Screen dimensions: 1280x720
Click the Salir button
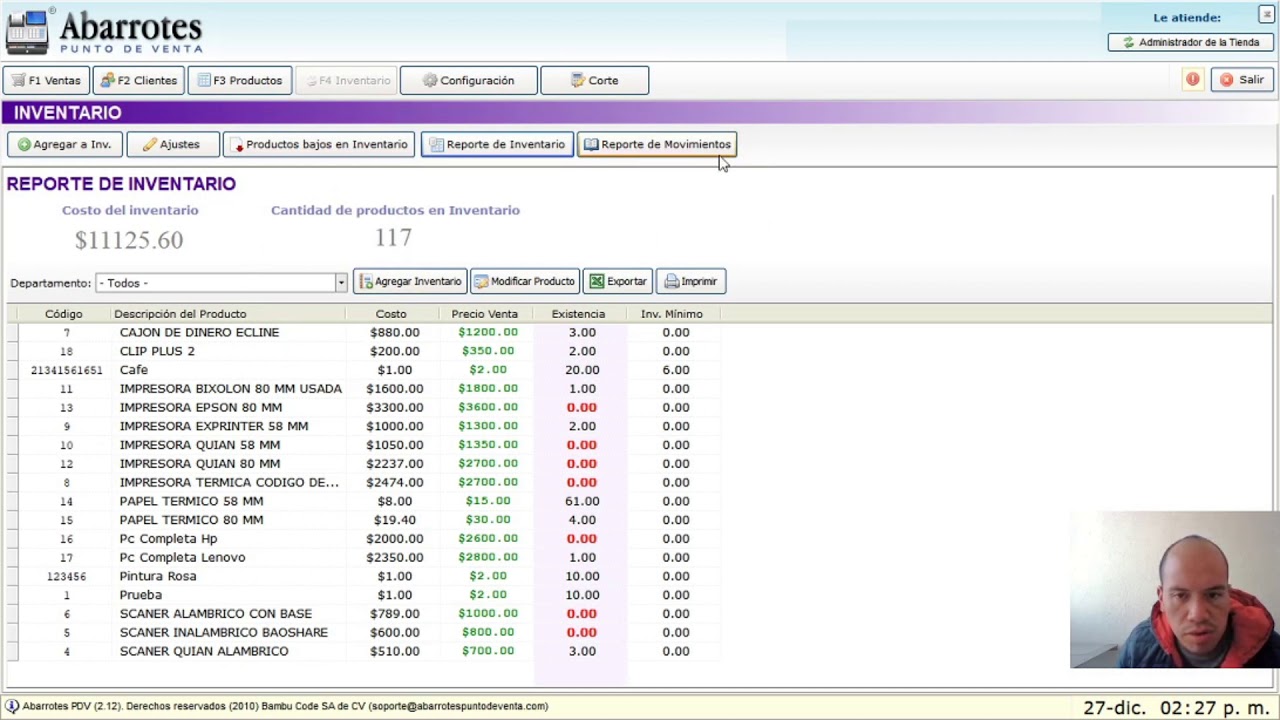(1242, 80)
